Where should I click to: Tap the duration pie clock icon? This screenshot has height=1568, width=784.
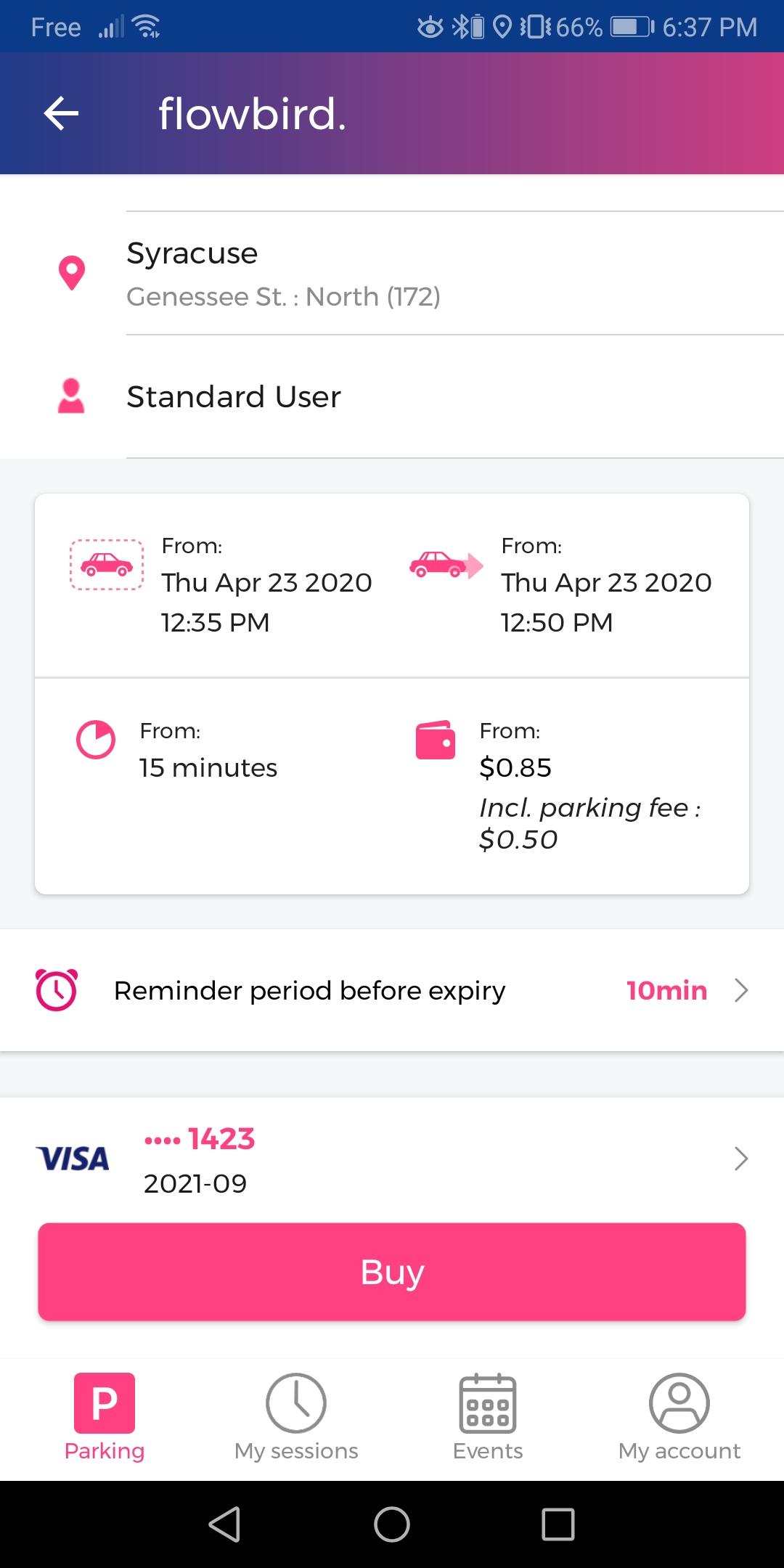point(96,740)
